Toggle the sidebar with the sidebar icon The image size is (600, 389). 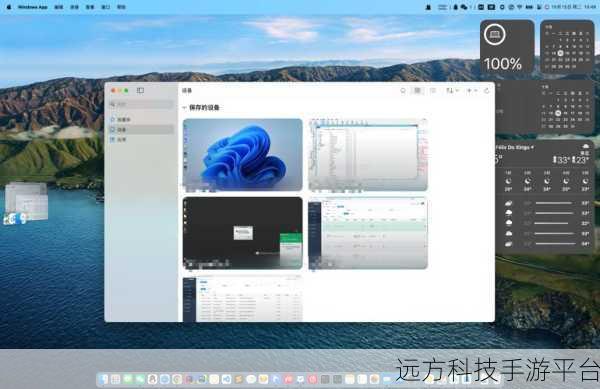tap(140, 91)
